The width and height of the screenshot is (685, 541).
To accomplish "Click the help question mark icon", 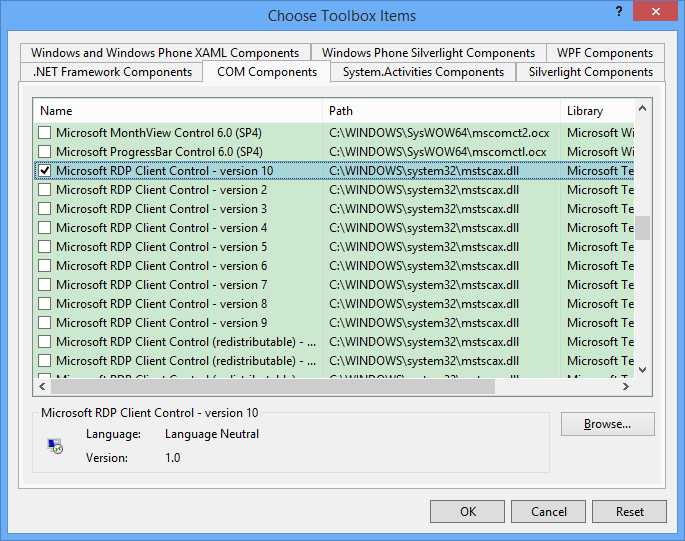I will (x=619, y=12).
